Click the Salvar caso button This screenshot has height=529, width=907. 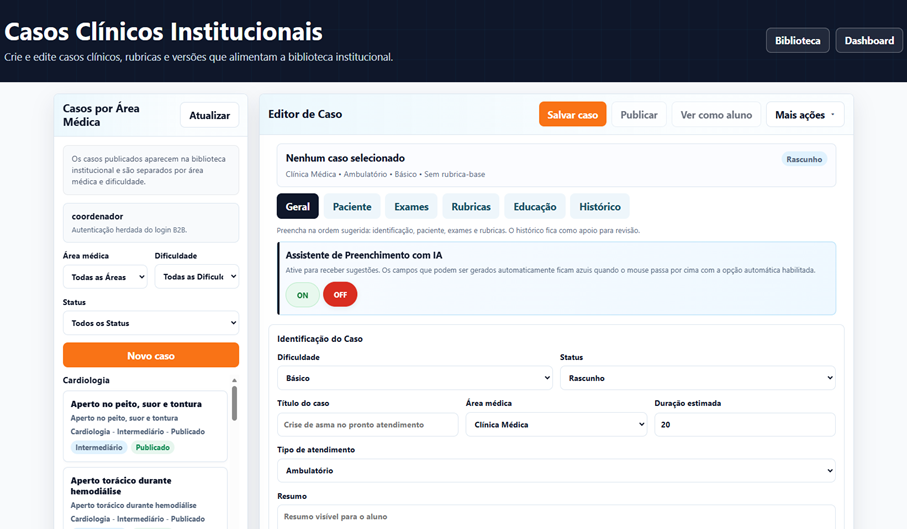573,114
